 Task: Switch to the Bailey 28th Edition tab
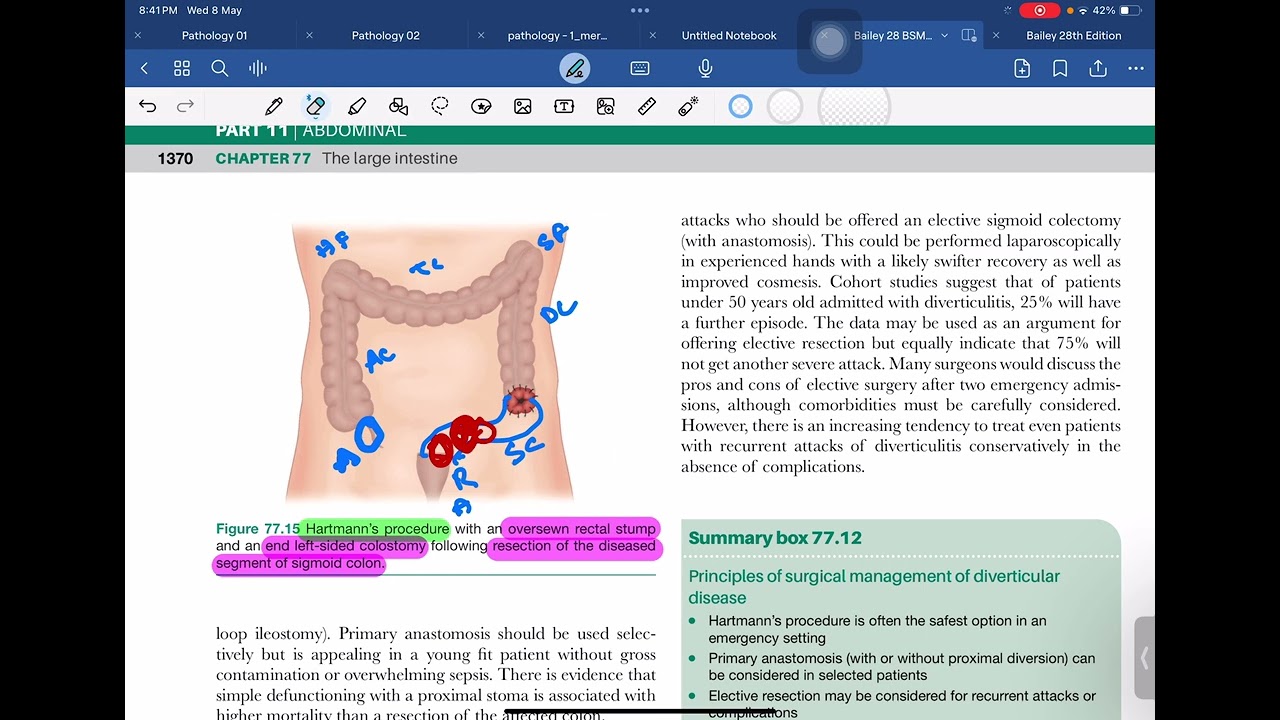point(1074,35)
